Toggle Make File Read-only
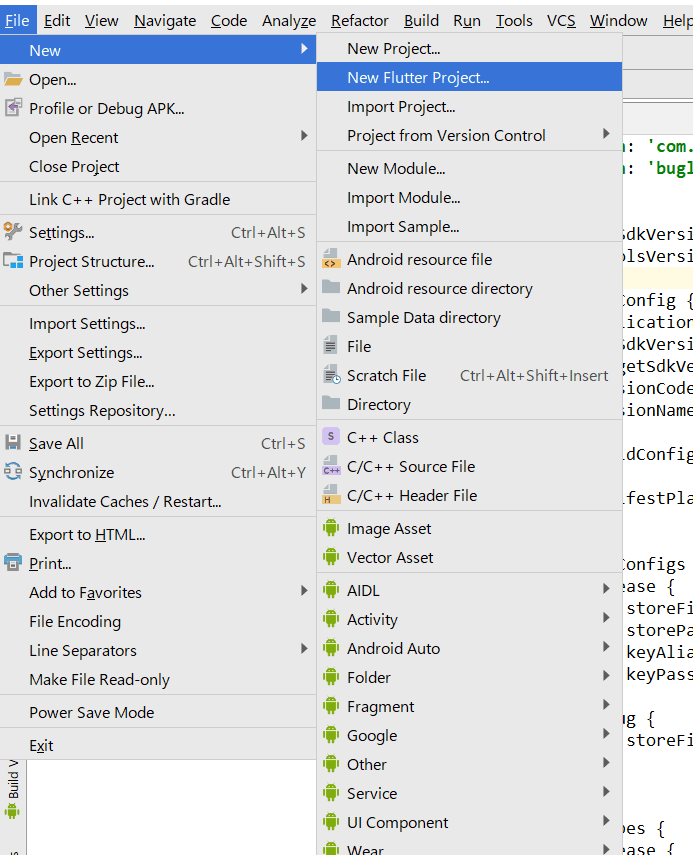 [99, 679]
